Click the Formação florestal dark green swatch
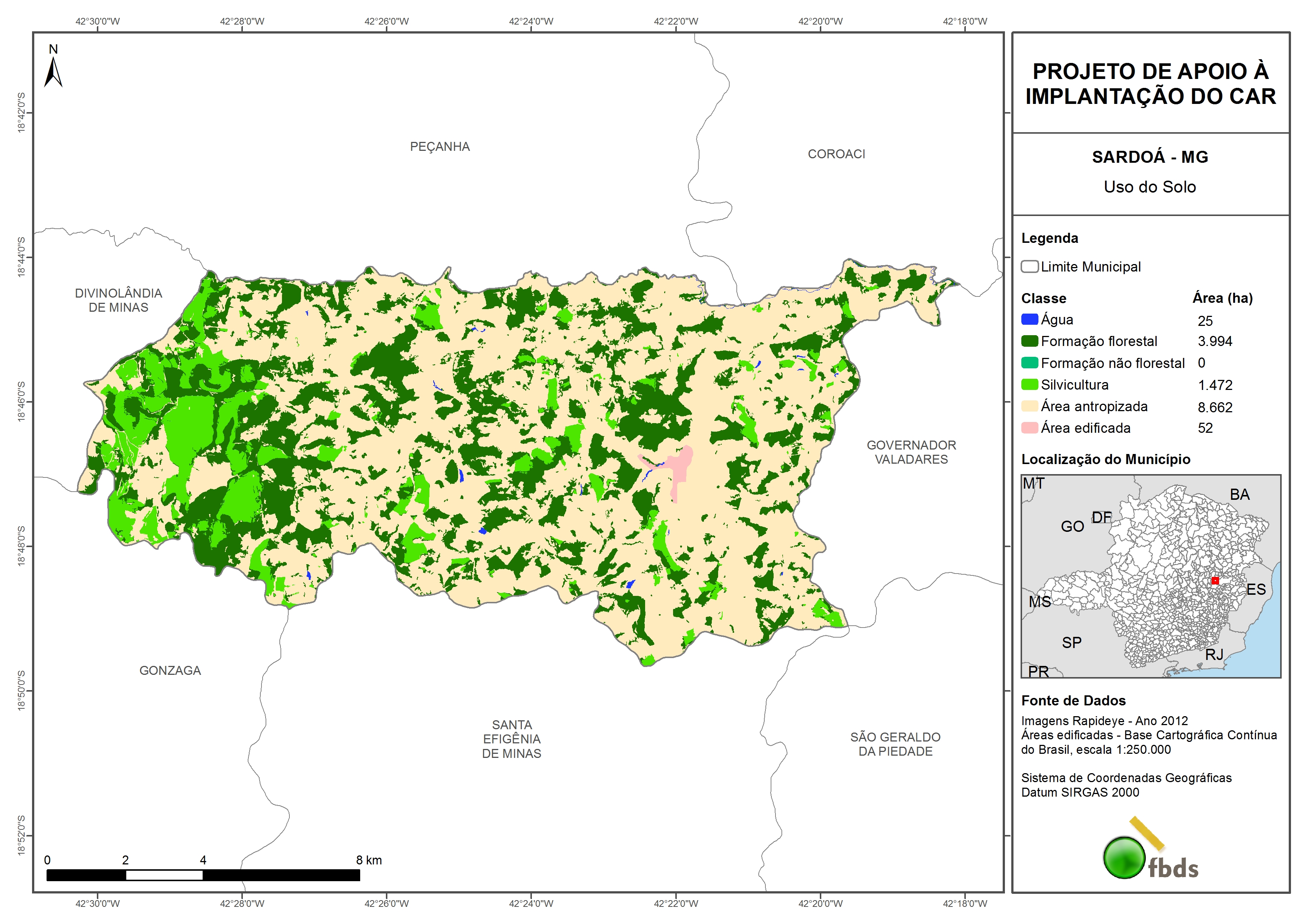 [1029, 341]
